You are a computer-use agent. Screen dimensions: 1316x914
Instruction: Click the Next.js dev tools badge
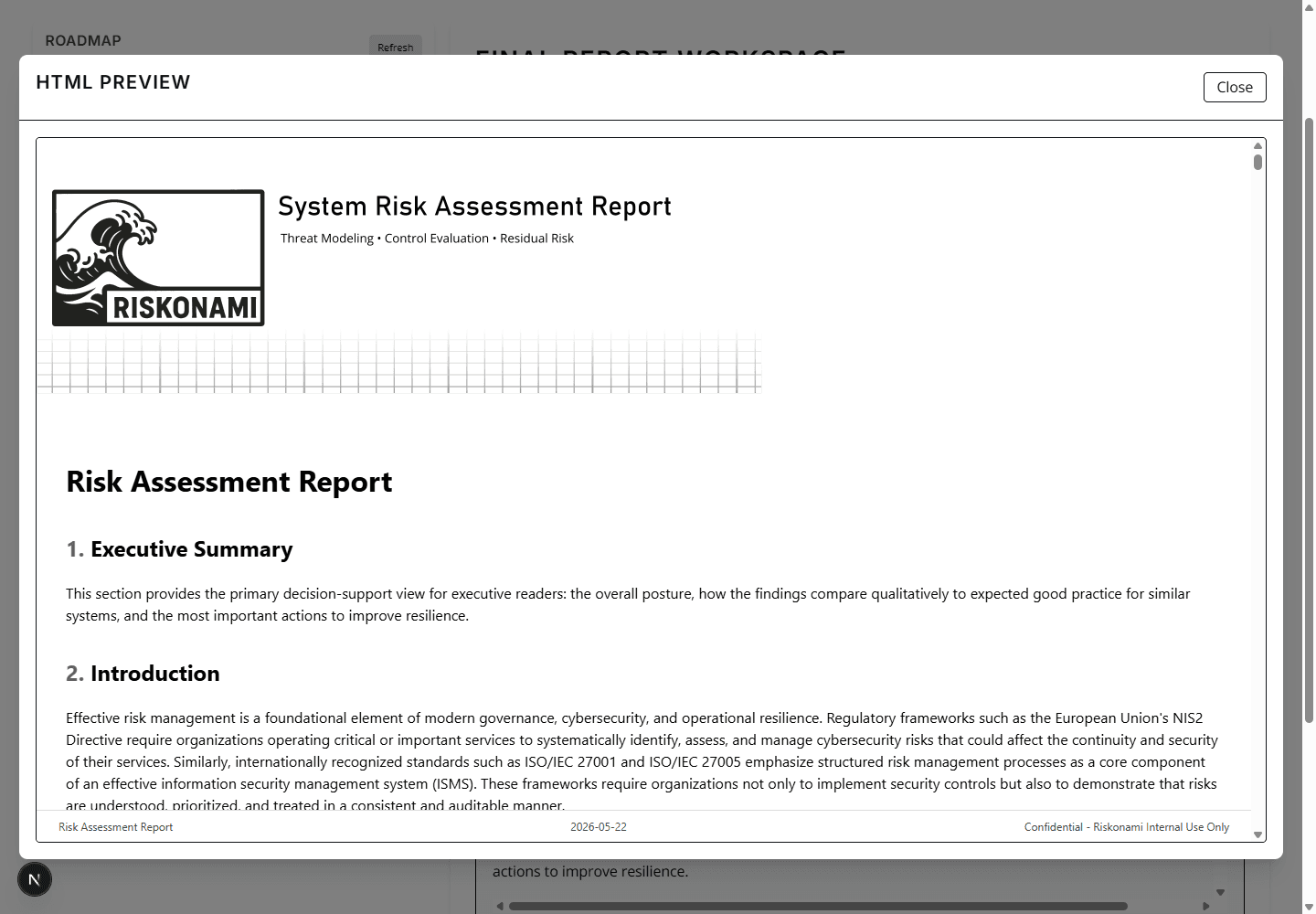click(35, 879)
